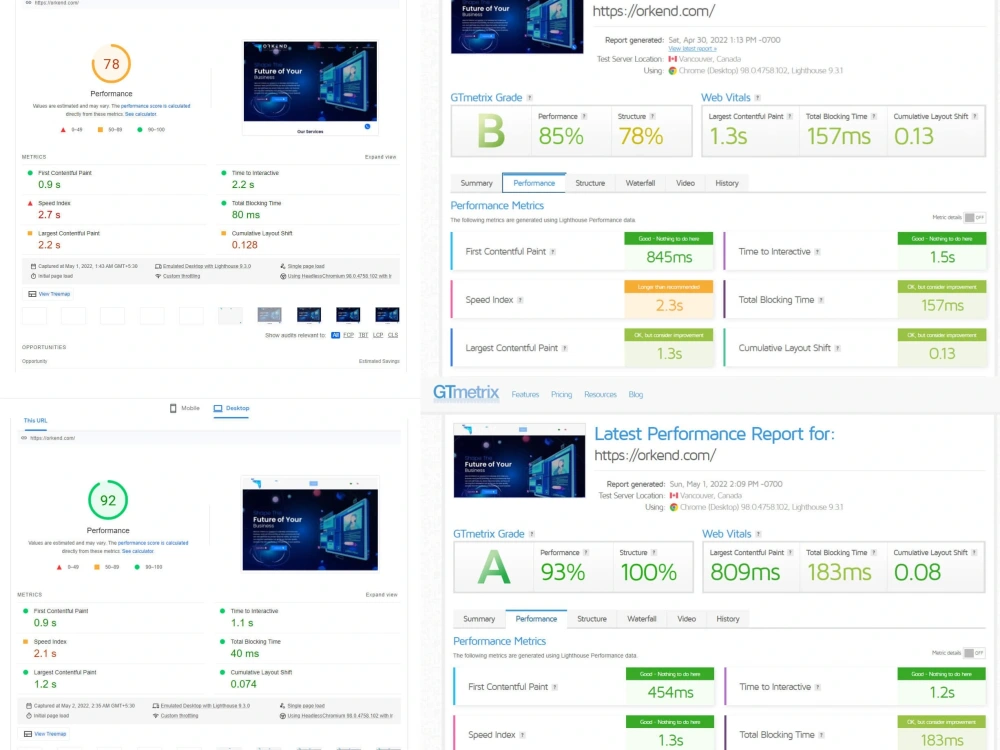Click help icon beside Cumulative Layout Shift 0.13 metric row
The height and width of the screenshot is (750, 1000).
(838, 348)
